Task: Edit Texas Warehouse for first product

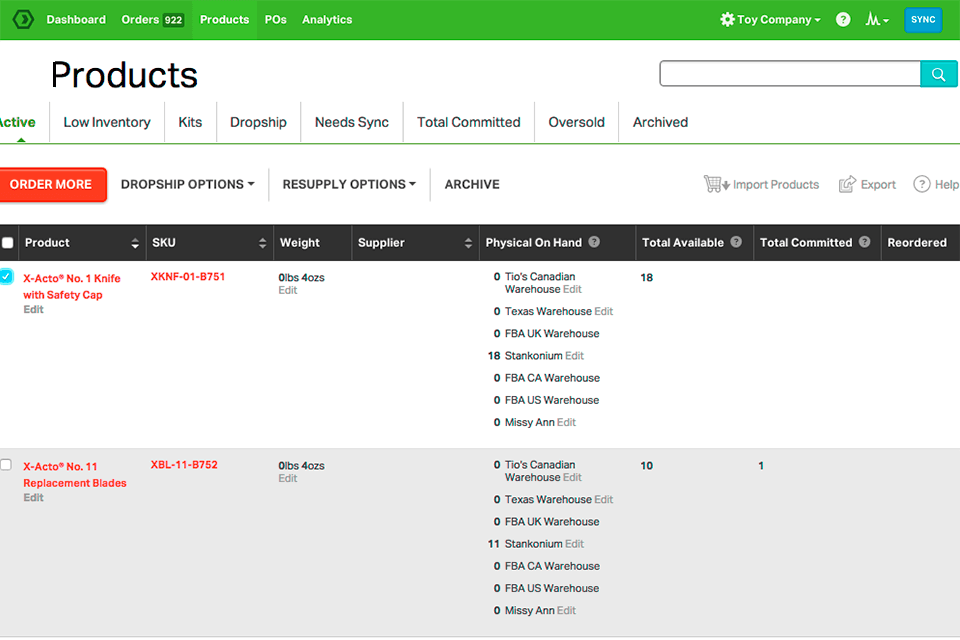Action: (603, 312)
